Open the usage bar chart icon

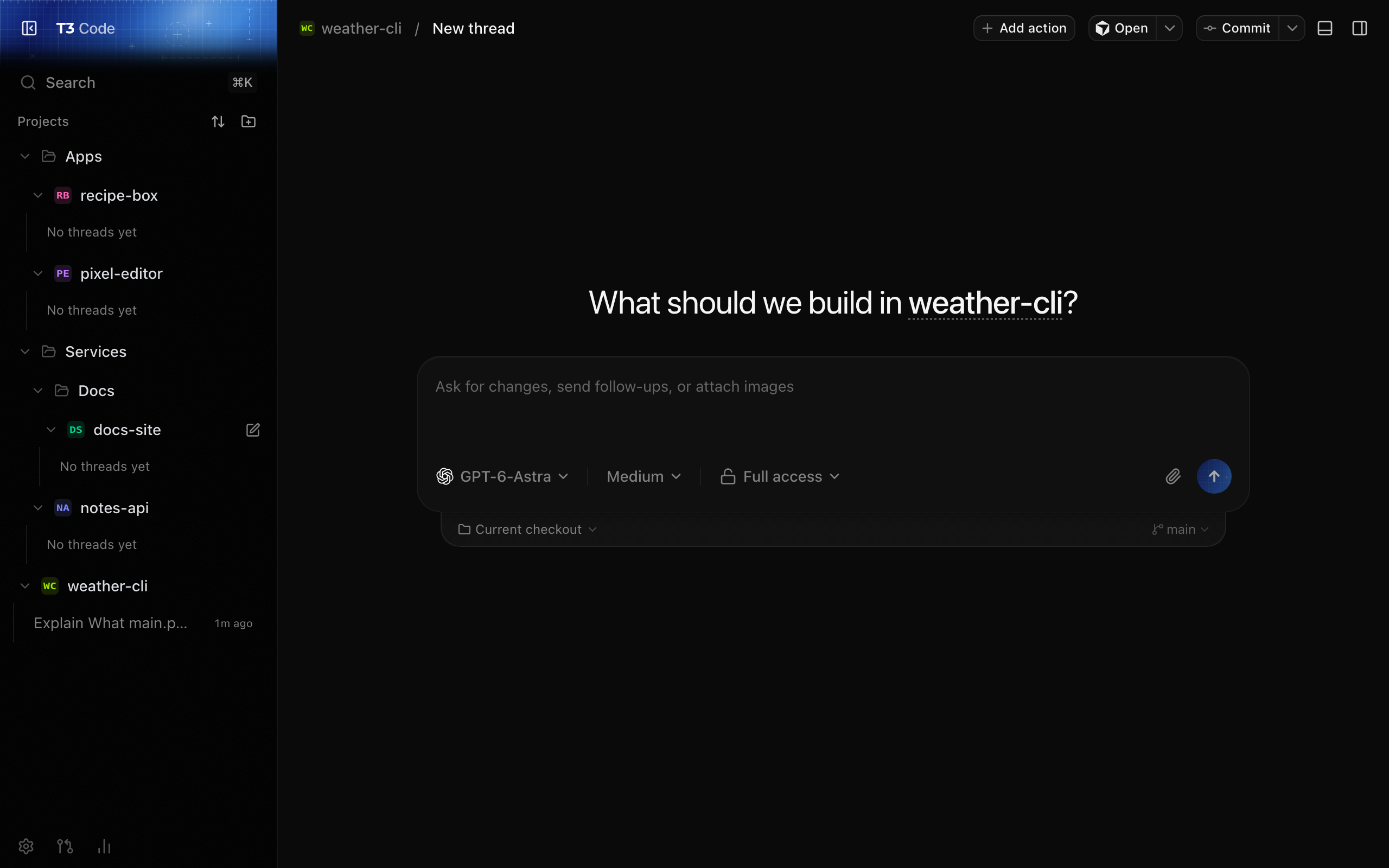pyautogui.click(x=104, y=846)
